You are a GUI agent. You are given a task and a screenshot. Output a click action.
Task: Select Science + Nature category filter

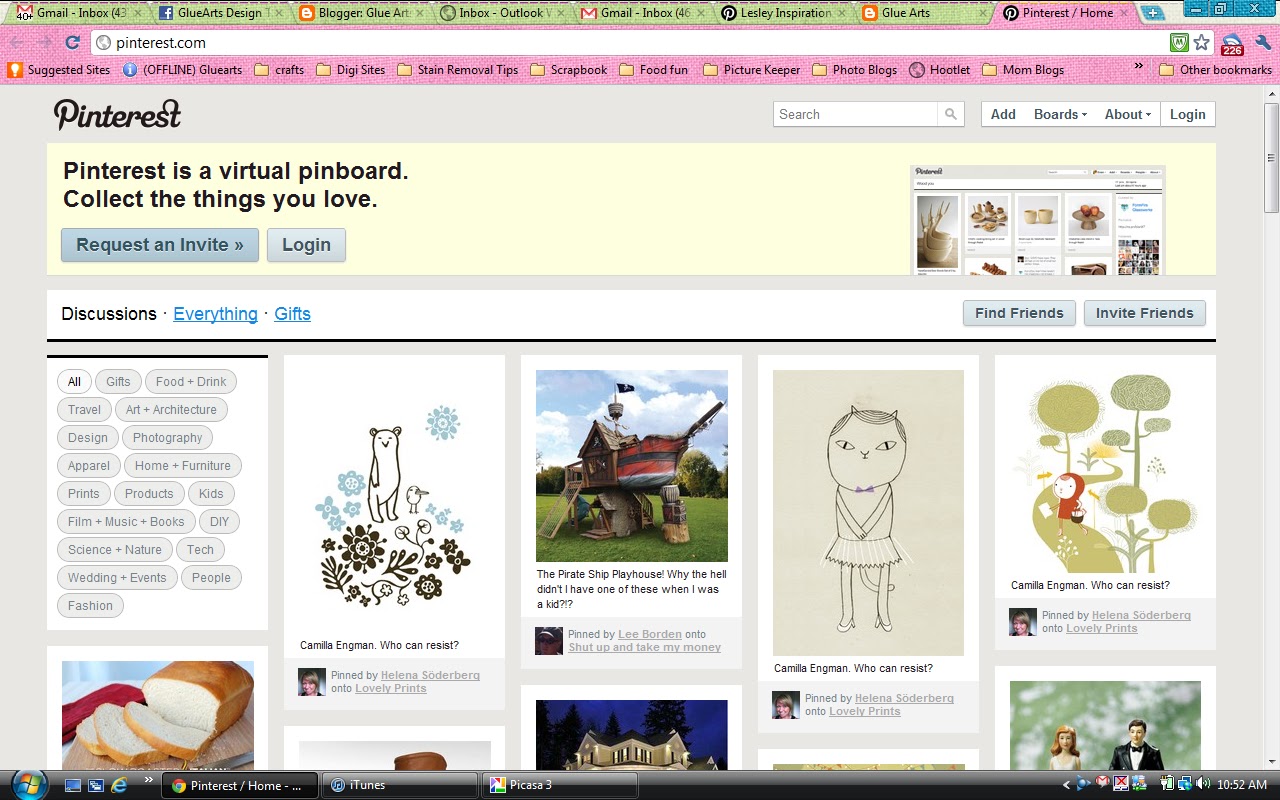click(115, 549)
